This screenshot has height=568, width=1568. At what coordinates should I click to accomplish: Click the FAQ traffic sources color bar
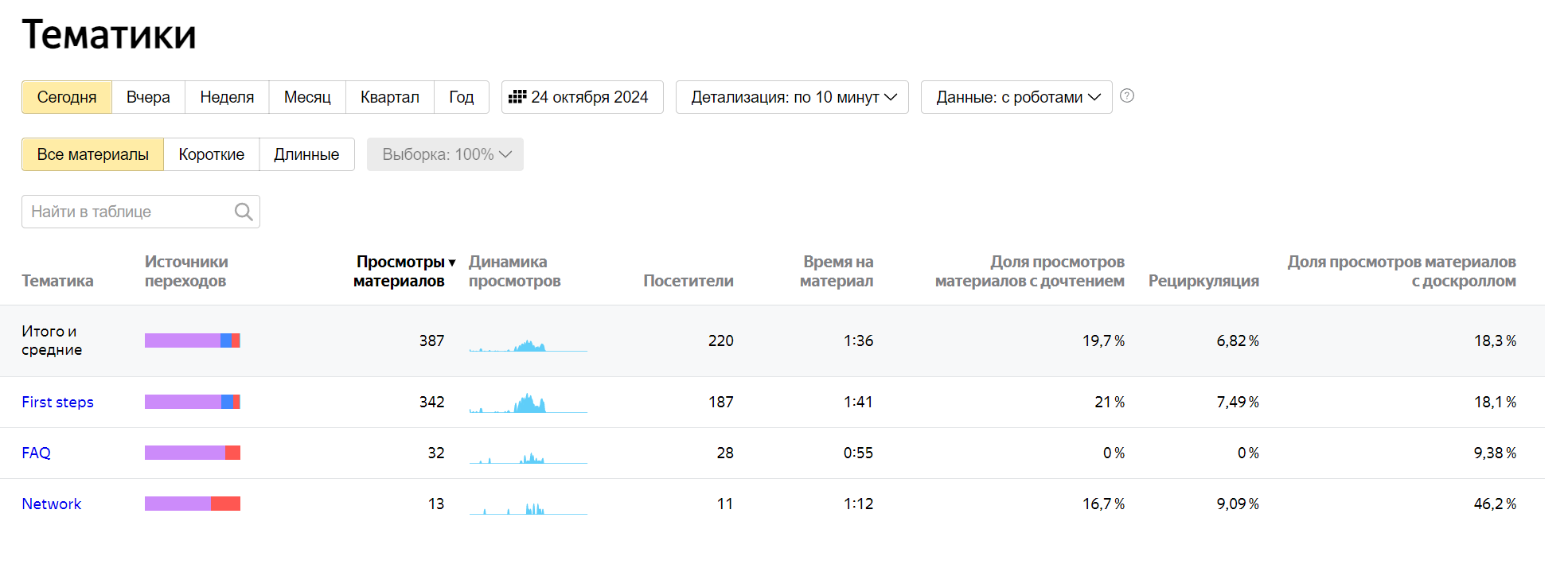tap(192, 453)
